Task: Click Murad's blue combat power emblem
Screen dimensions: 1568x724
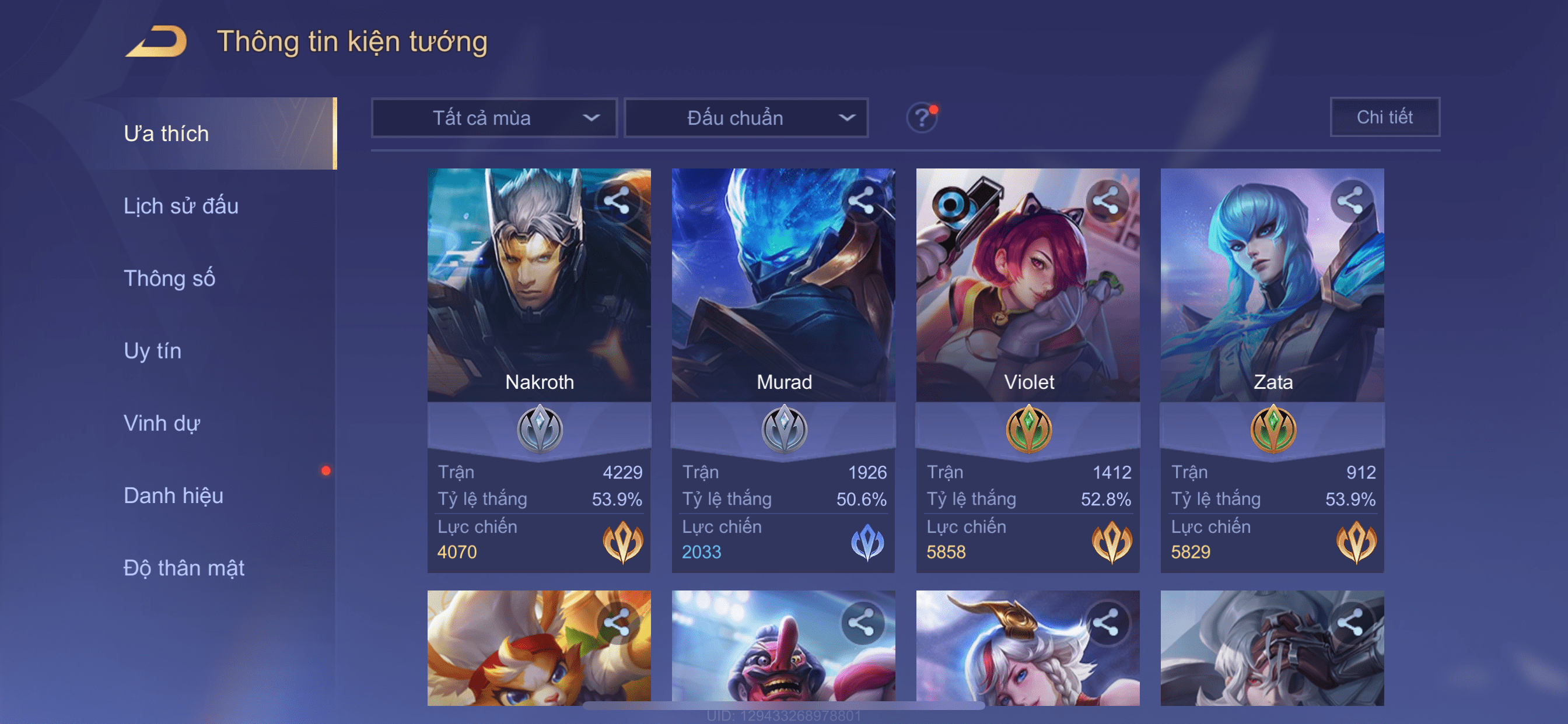Action: [x=867, y=542]
